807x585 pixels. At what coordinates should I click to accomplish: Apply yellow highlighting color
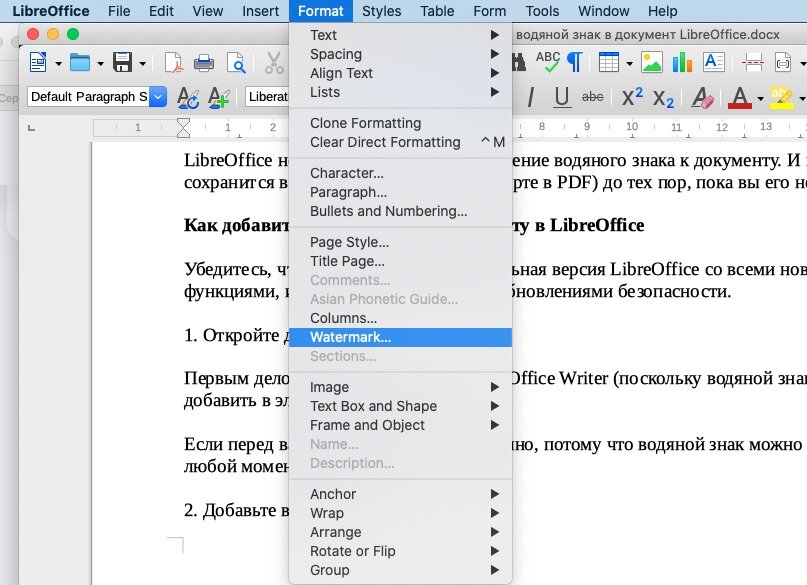(781, 97)
